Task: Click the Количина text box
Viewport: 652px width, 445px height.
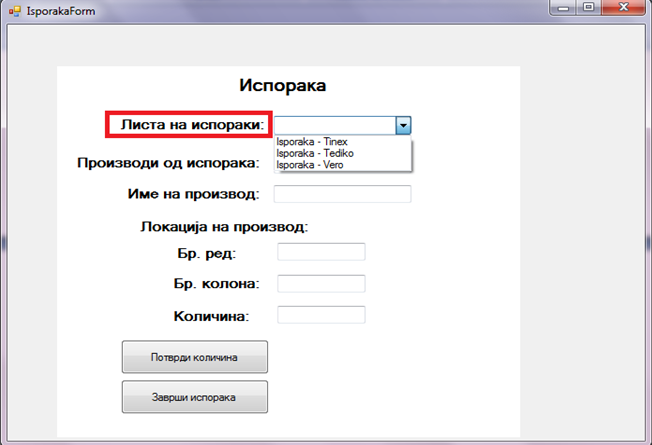Action: [321, 315]
